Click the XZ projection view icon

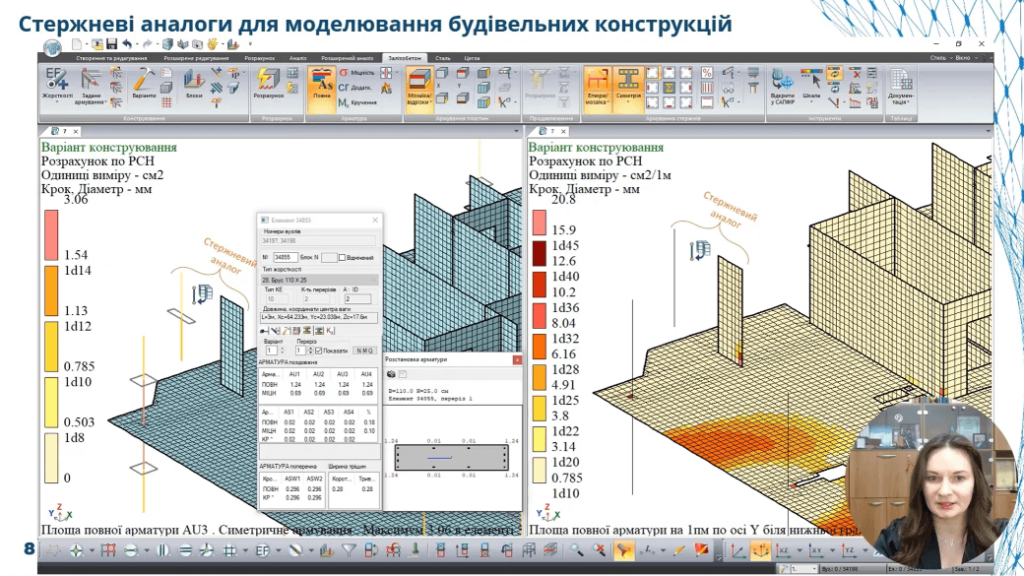coord(783,551)
